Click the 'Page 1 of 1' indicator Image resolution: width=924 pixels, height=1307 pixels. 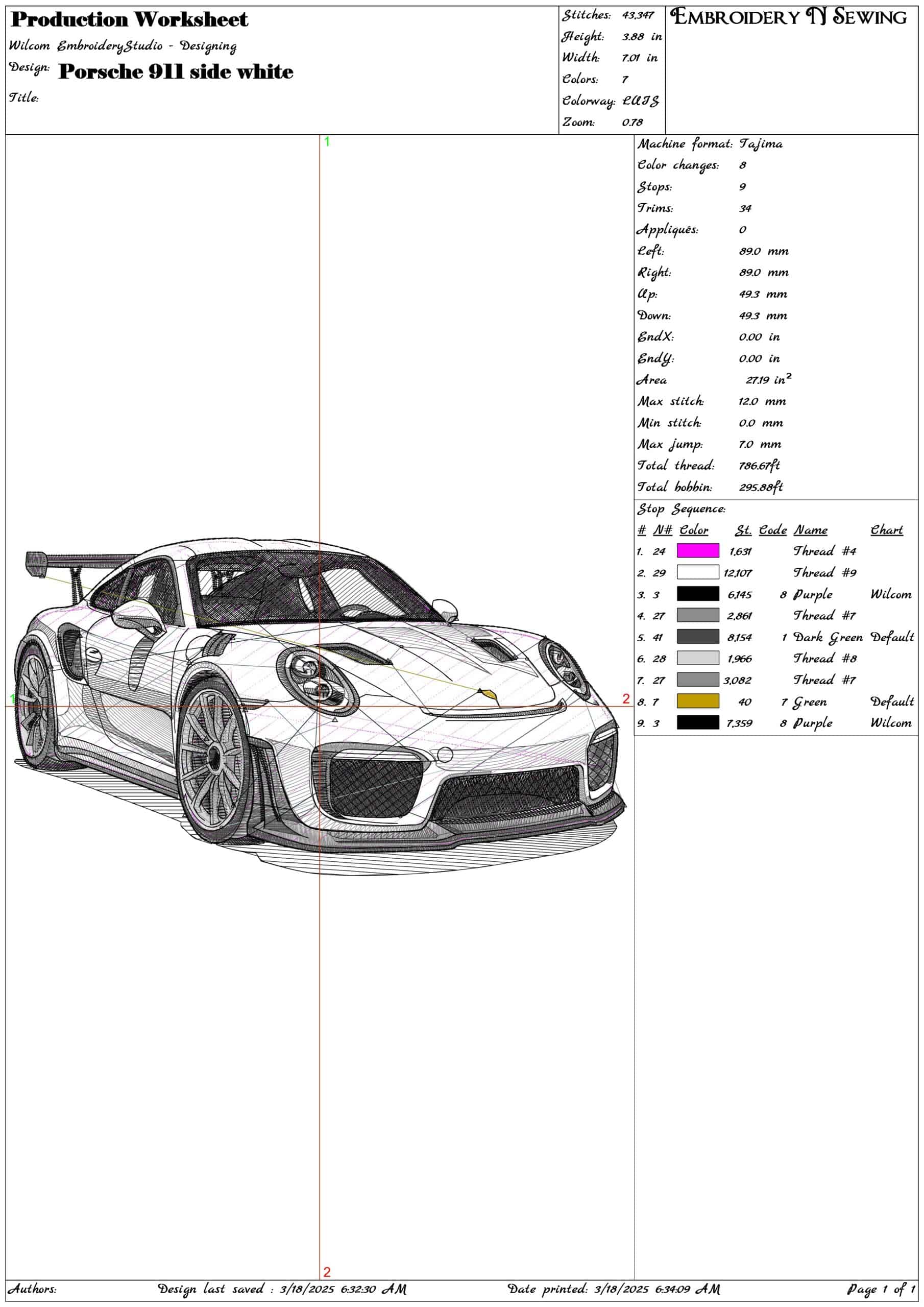coord(881,1288)
